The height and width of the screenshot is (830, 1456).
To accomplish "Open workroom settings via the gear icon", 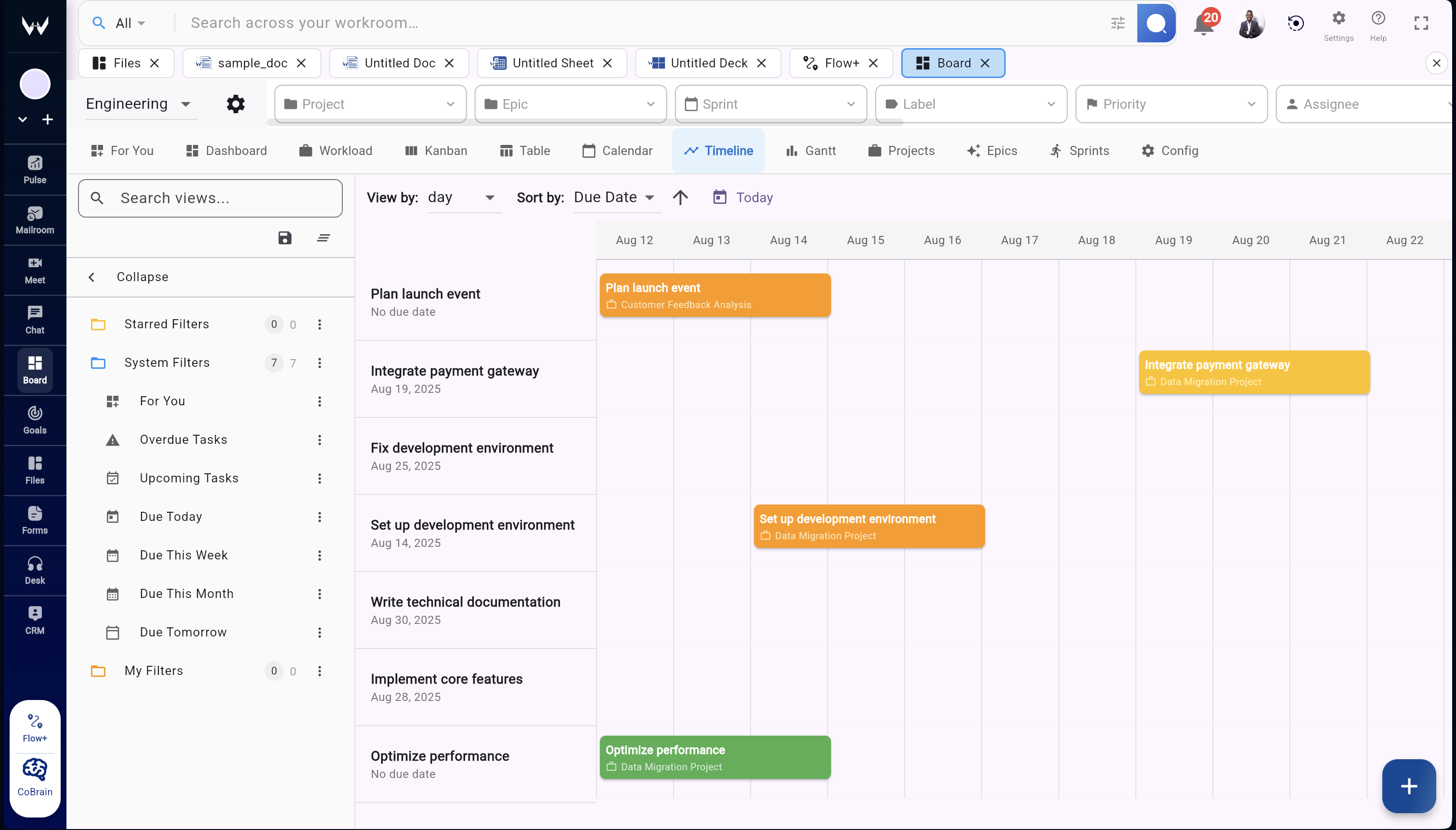I will (235, 104).
